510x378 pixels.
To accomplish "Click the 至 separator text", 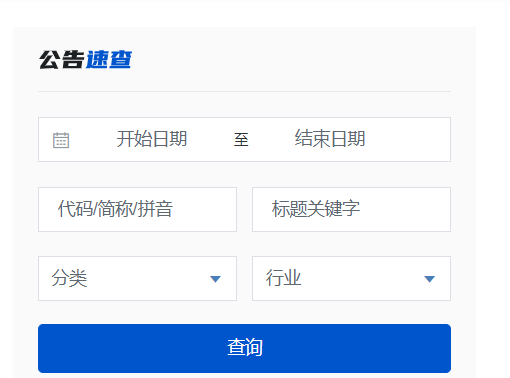I will point(241,139).
